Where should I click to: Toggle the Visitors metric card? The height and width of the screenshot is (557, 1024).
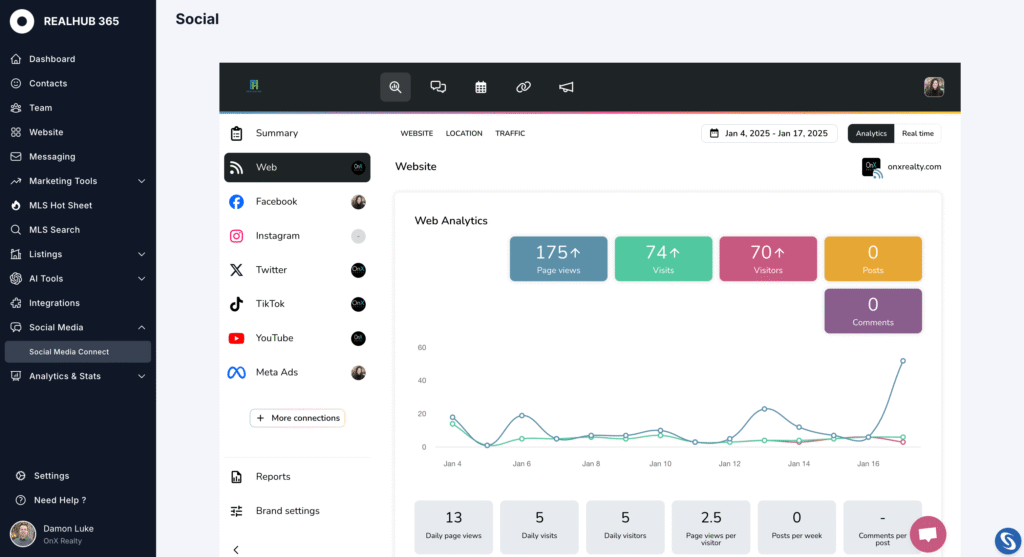(768, 259)
